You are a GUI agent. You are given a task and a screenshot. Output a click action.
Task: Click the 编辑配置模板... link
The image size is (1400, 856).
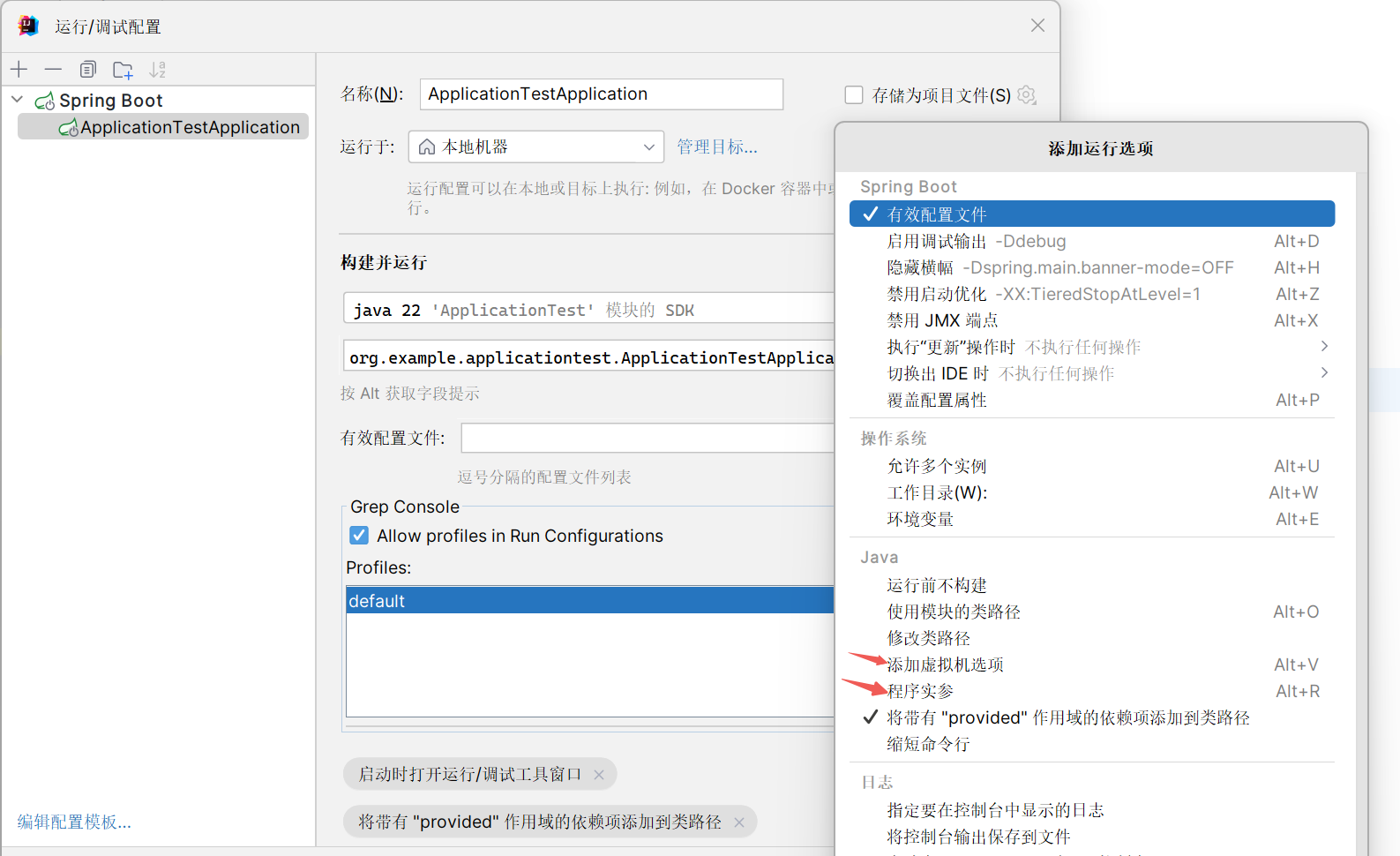[x=74, y=822]
